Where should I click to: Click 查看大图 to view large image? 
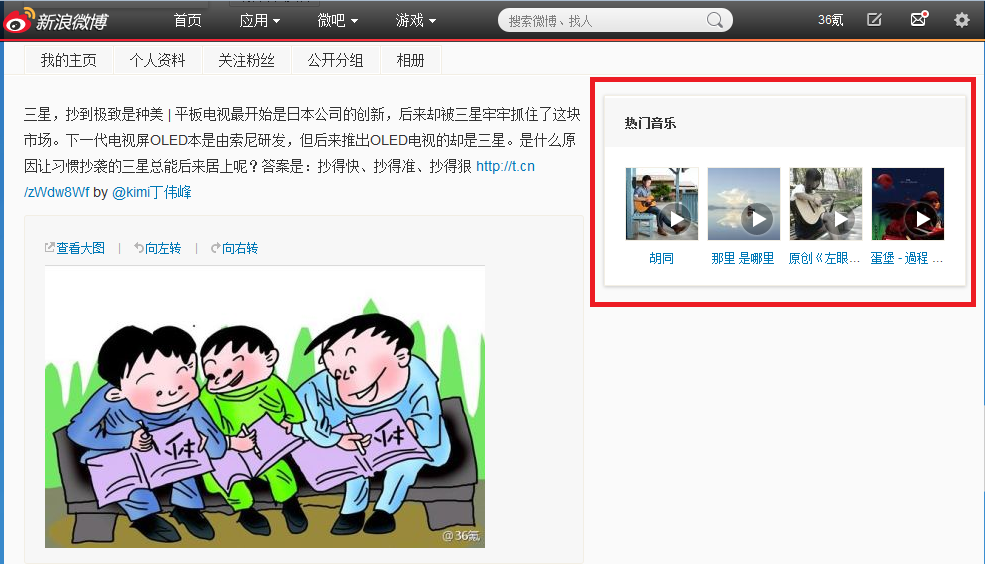tap(75, 248)
